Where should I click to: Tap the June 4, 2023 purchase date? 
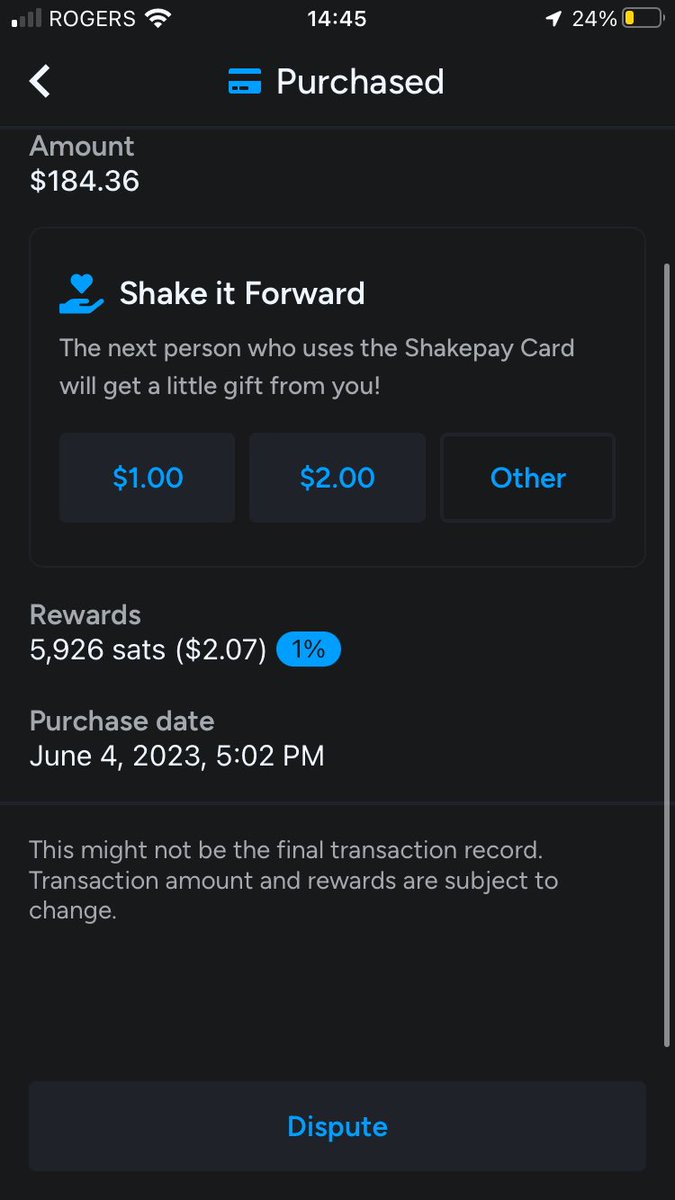(x=177, y=755)
